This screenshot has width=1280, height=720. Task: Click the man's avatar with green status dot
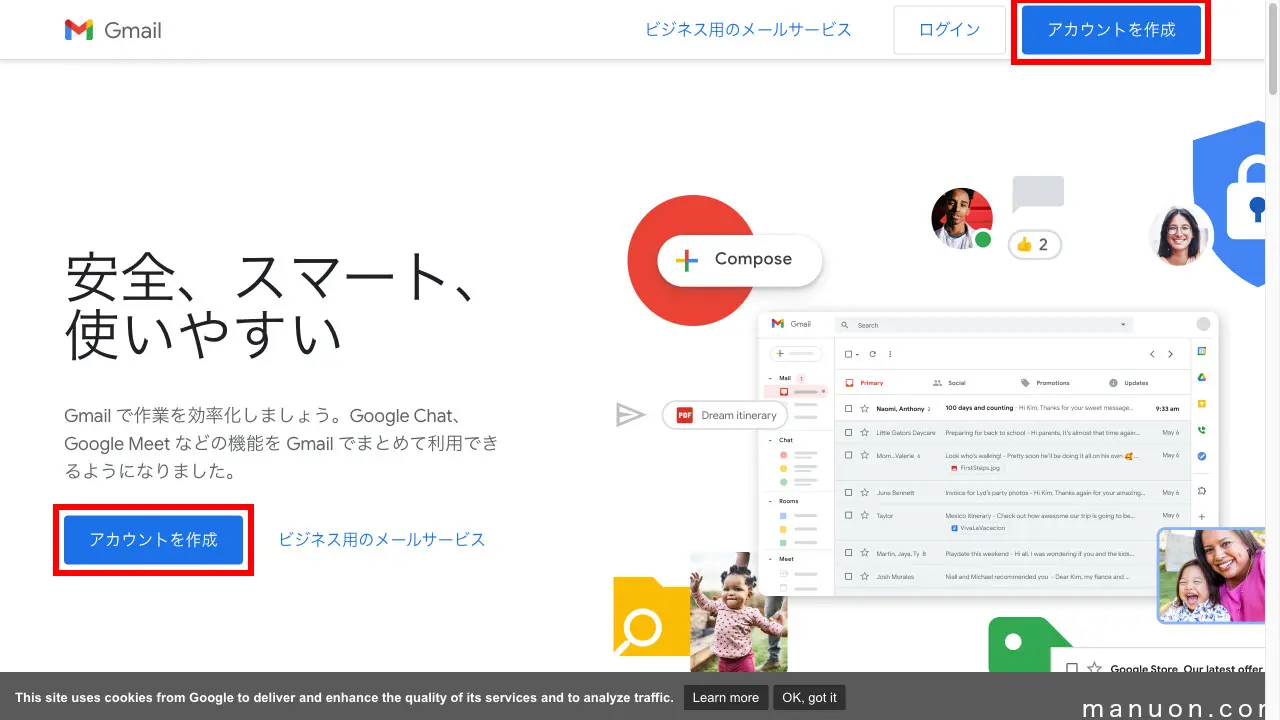tap(962, 218)
